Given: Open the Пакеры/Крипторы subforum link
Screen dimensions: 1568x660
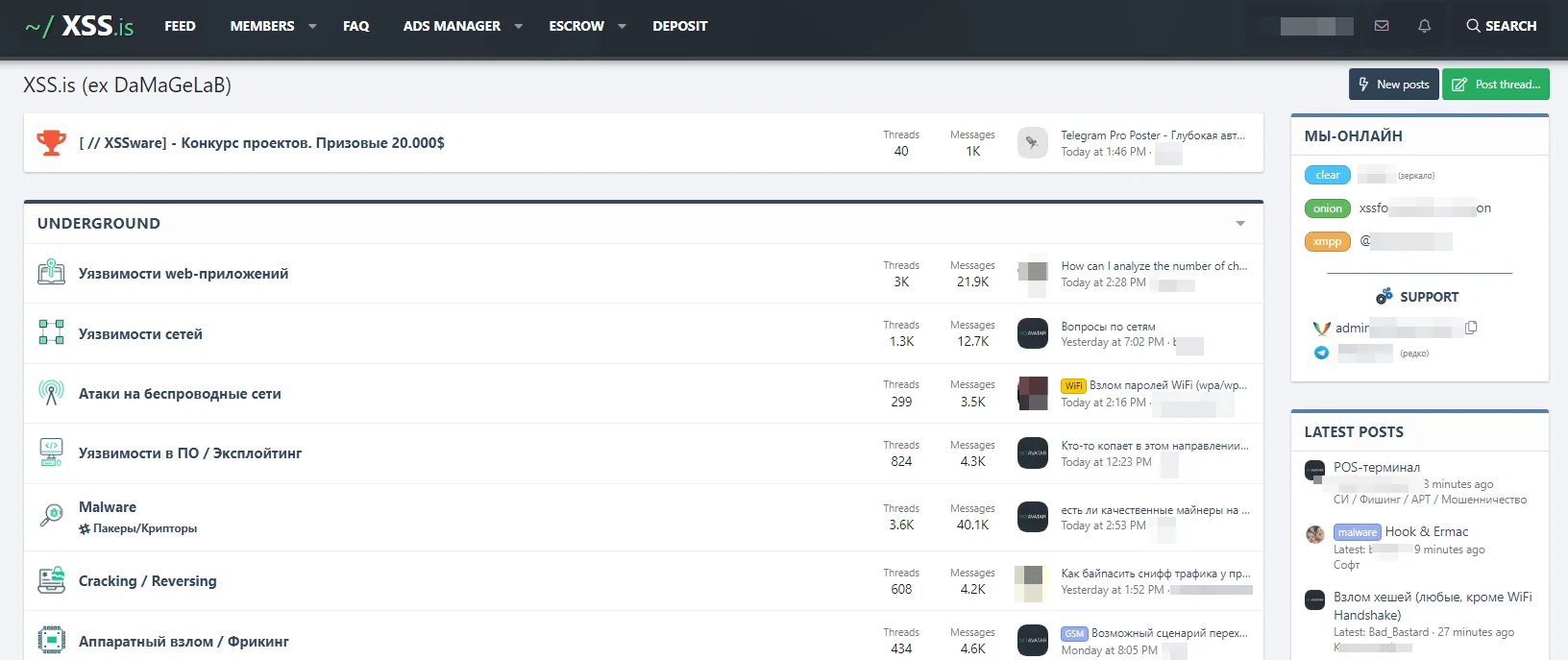Looking at the screenshot, I should click(145, 528).
